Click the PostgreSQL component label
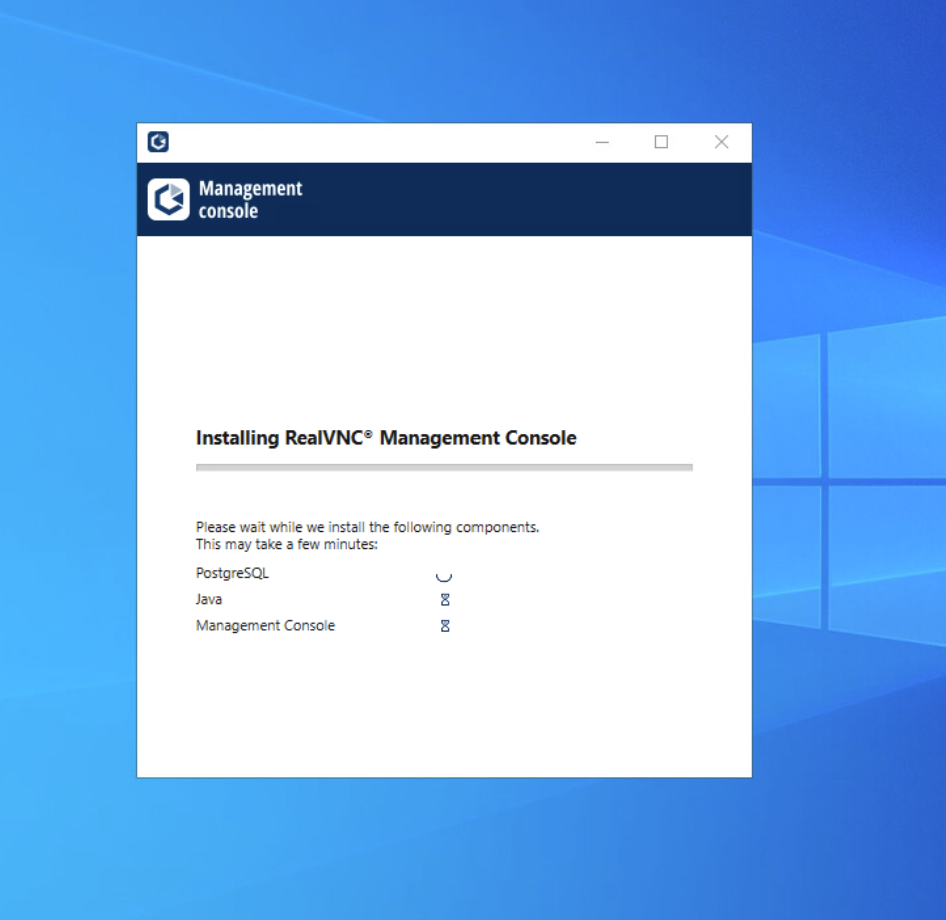This screenshot has height=920, width=946. [231, 573]
